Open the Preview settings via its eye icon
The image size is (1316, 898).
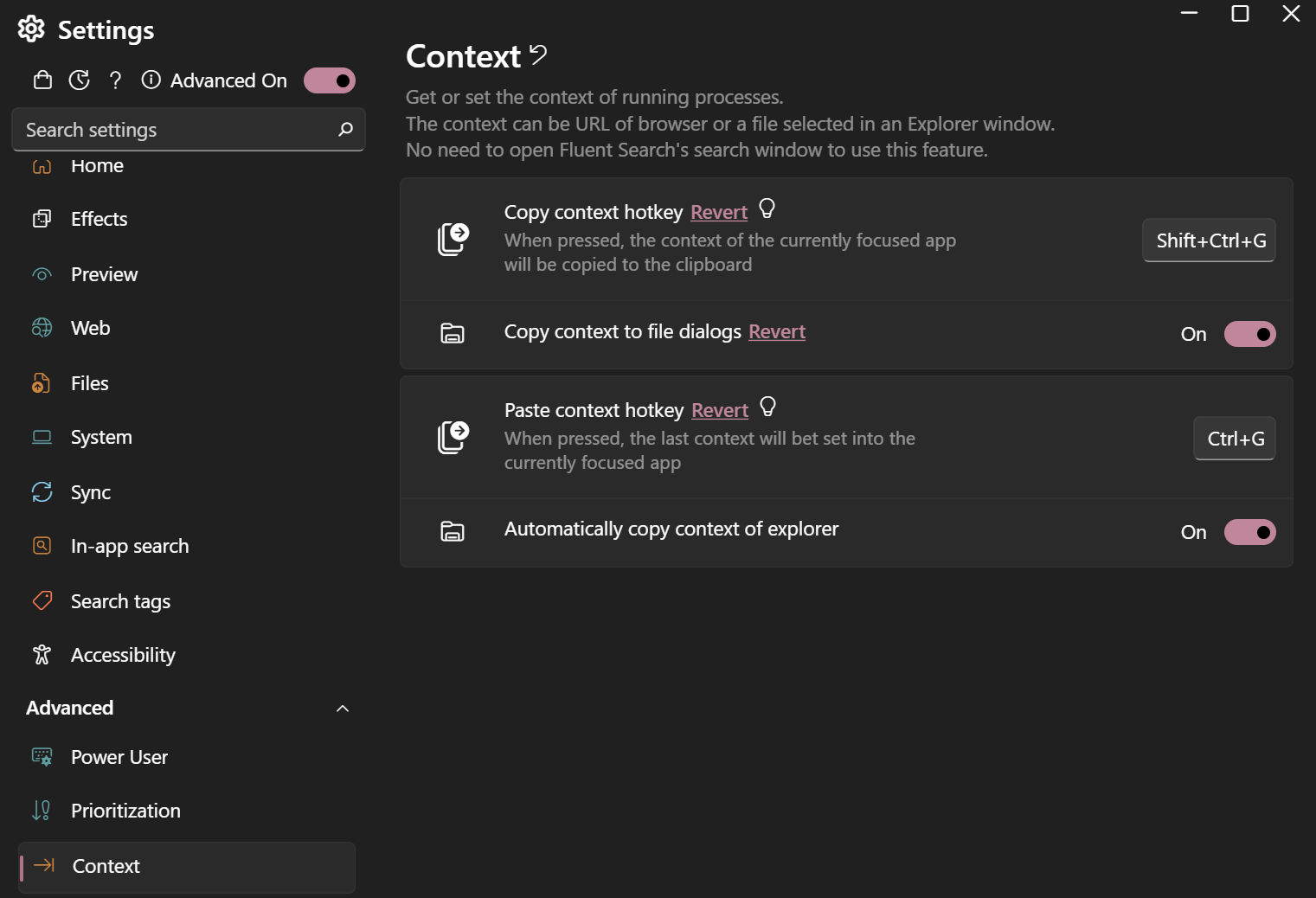pos(42,274)
